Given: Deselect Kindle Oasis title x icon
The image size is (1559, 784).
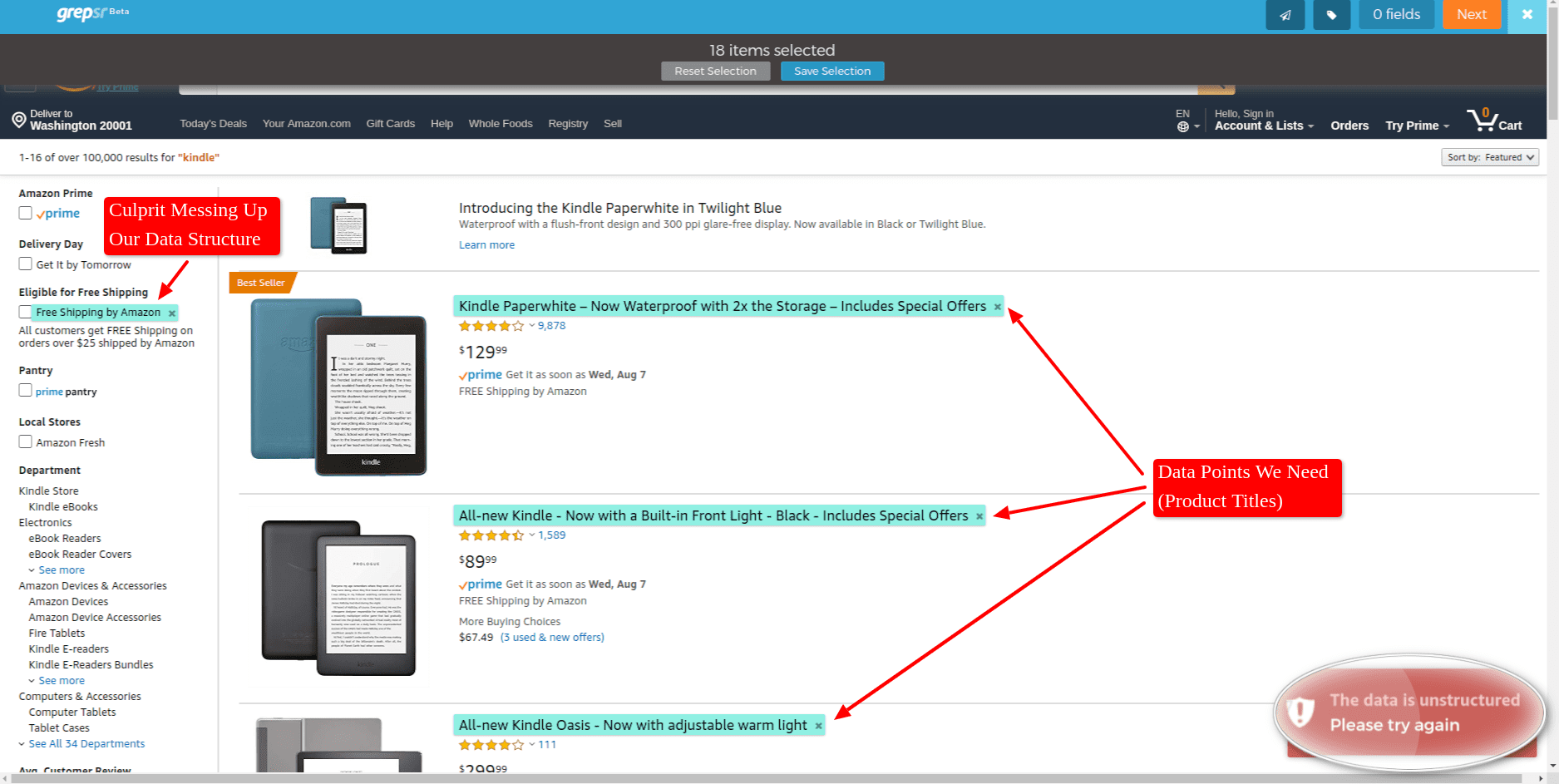Looking at the screenshot, I should (818, 726).
